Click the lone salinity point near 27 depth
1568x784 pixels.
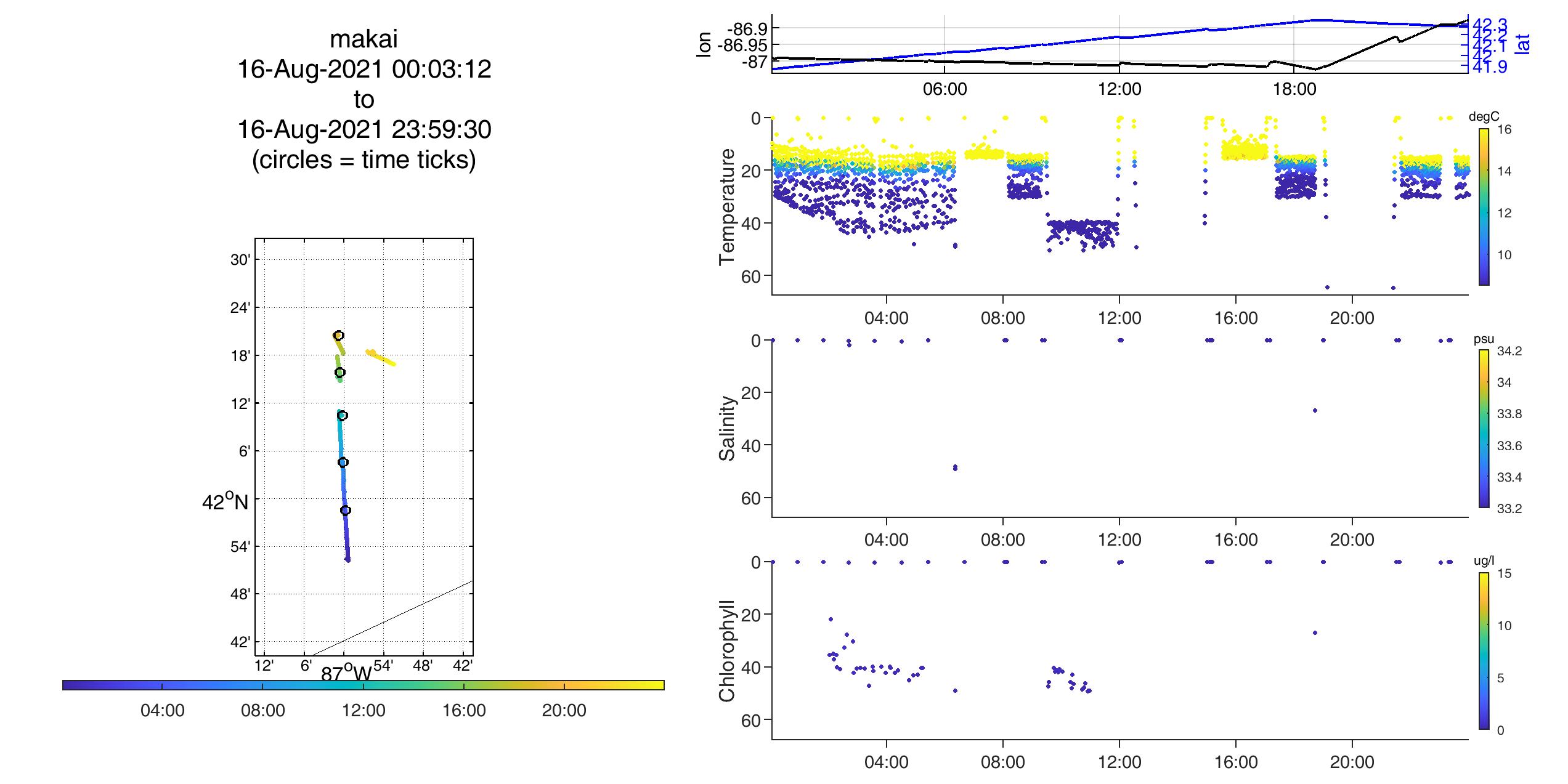pyautogui.click(x=1315, y=411)
